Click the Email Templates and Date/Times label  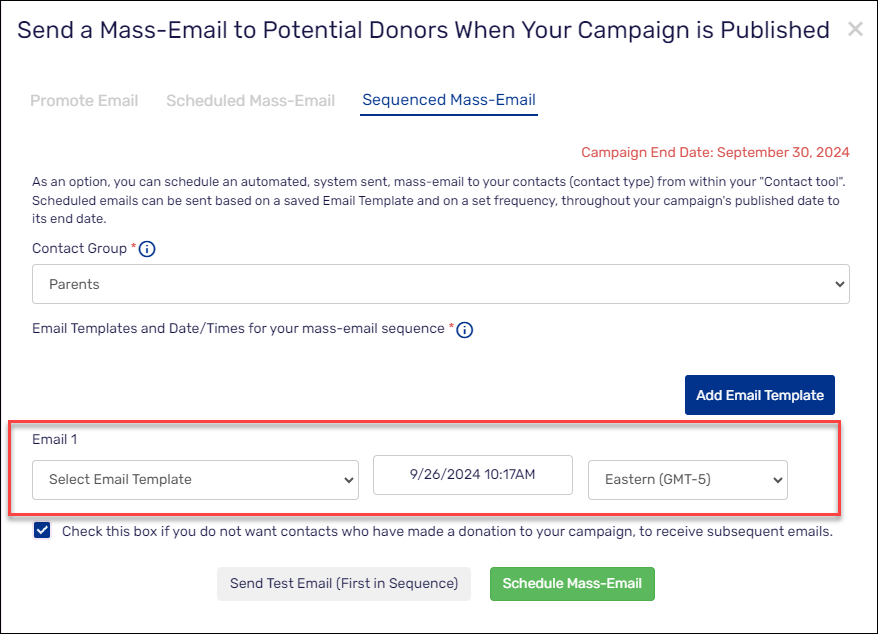click(x=238, y=329)
